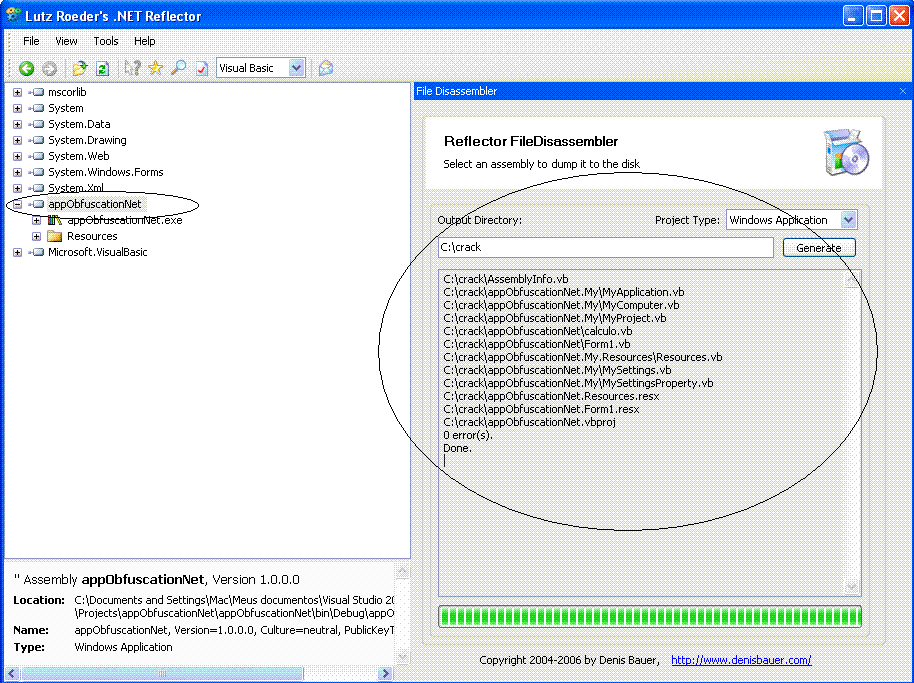This screenshot has height=683, width=914.
Task: Click the Generate button
Action: pos(819,248)
